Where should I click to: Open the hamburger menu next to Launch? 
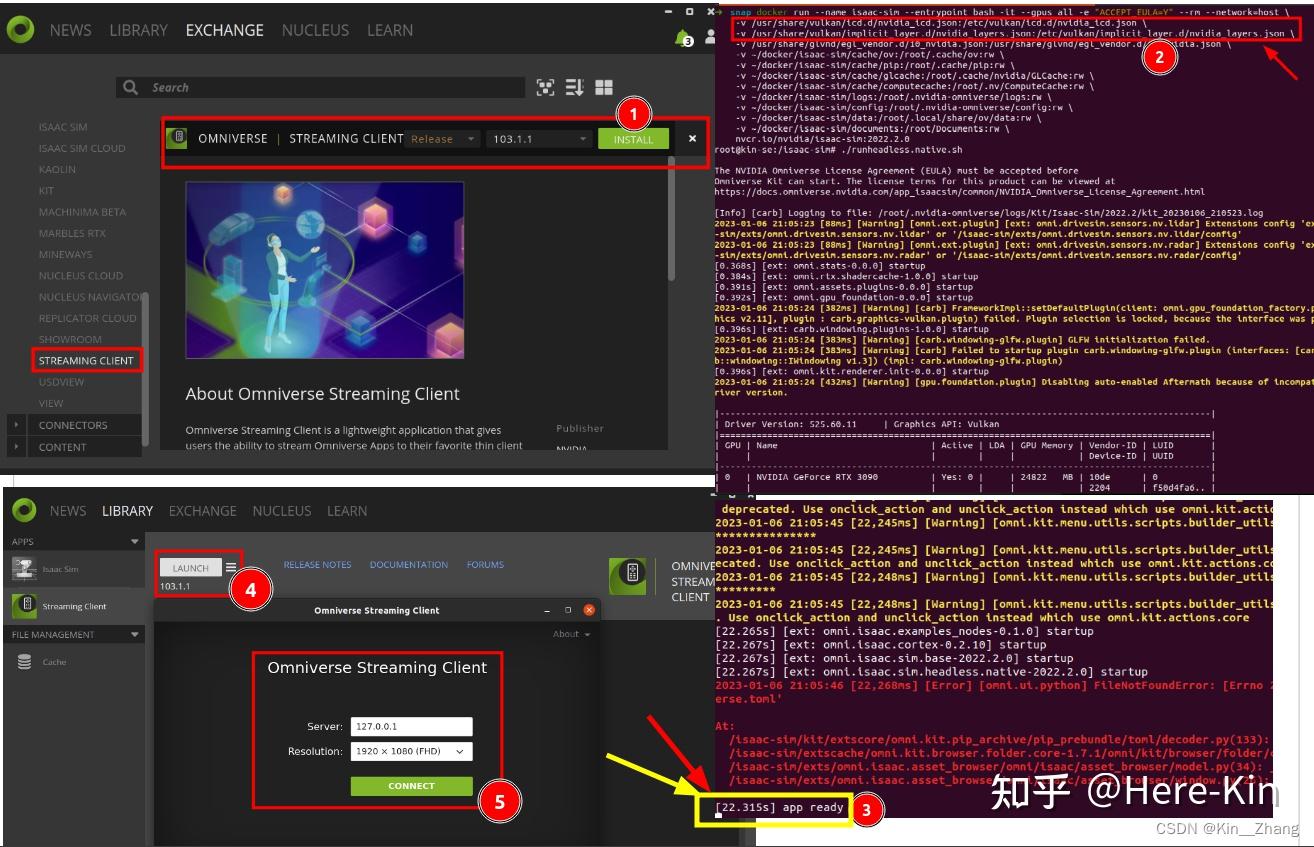[x=230, y=566]
